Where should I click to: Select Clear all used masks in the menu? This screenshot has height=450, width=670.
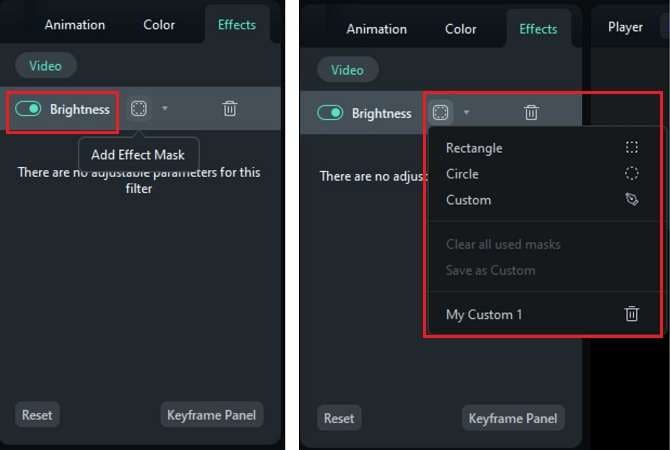(503, 244)
